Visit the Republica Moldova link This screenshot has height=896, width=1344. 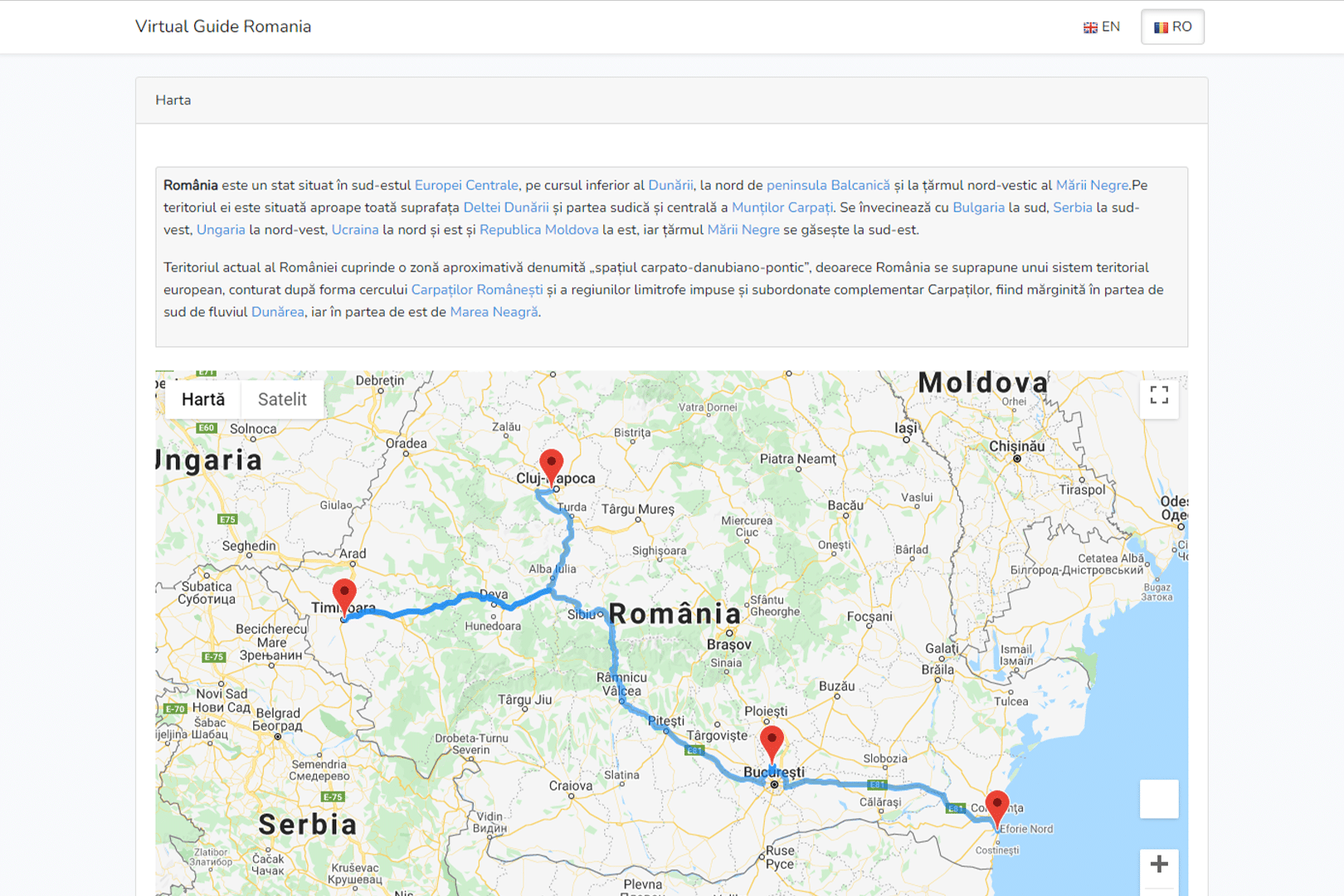pos(538,230)
